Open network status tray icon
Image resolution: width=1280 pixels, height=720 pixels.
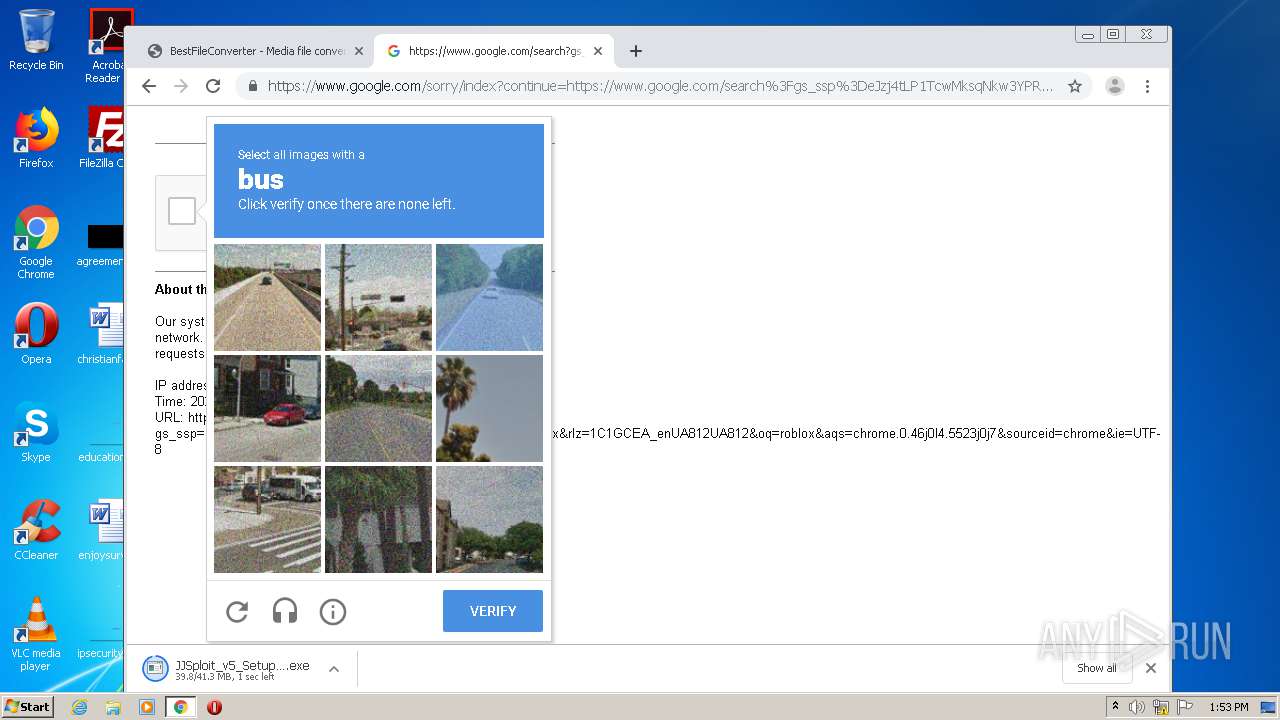click(1161, 707)
